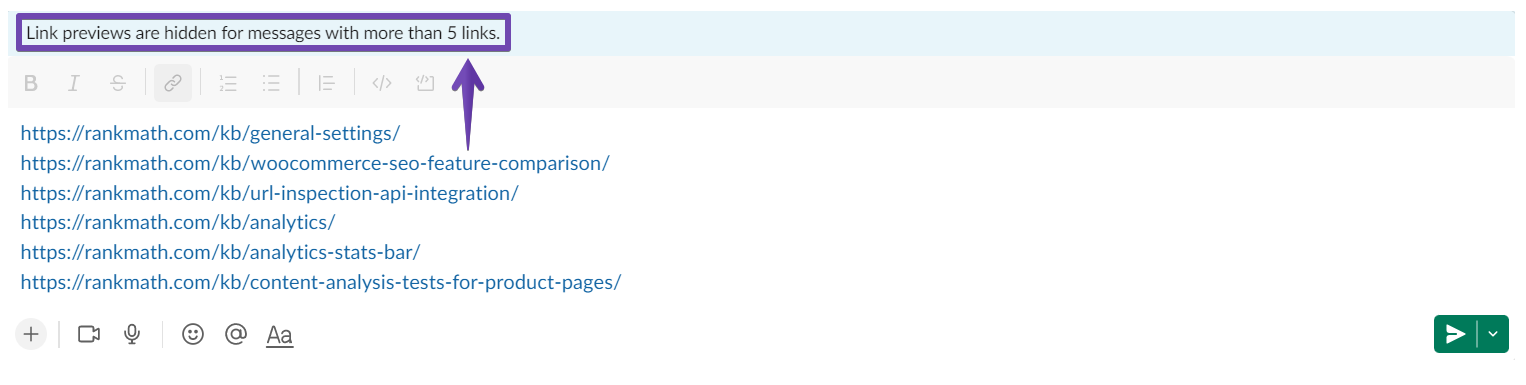The height and width of the screenshot is (385, 1526).
Task: Open the analytics-stats-bar link
Action: [220, 252]
